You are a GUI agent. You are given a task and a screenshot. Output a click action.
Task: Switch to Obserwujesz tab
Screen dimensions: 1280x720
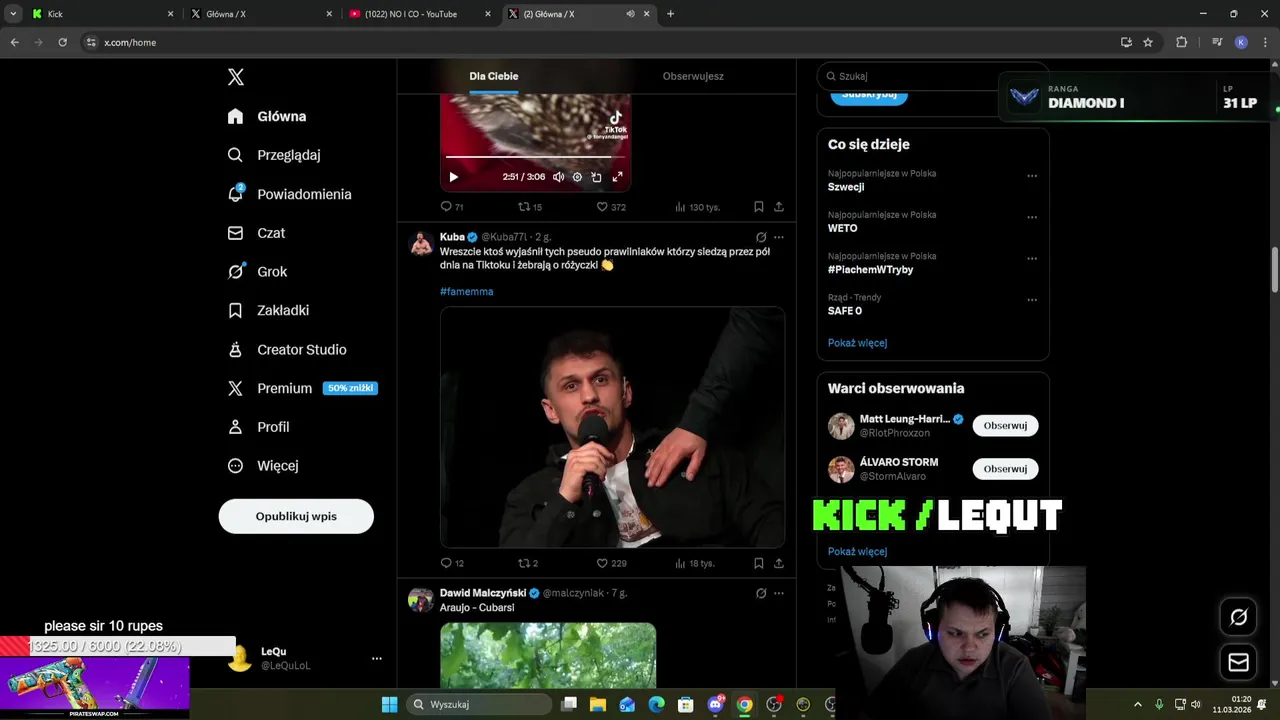pyautogui.click(x=693, y=76)
